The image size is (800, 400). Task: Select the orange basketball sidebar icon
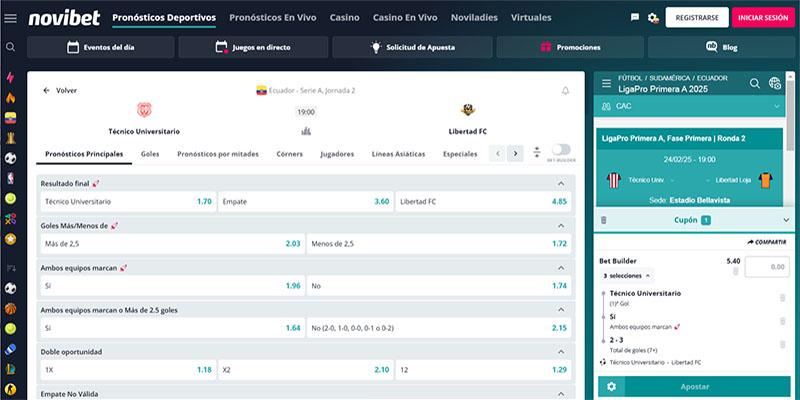(x=10, y=309)
